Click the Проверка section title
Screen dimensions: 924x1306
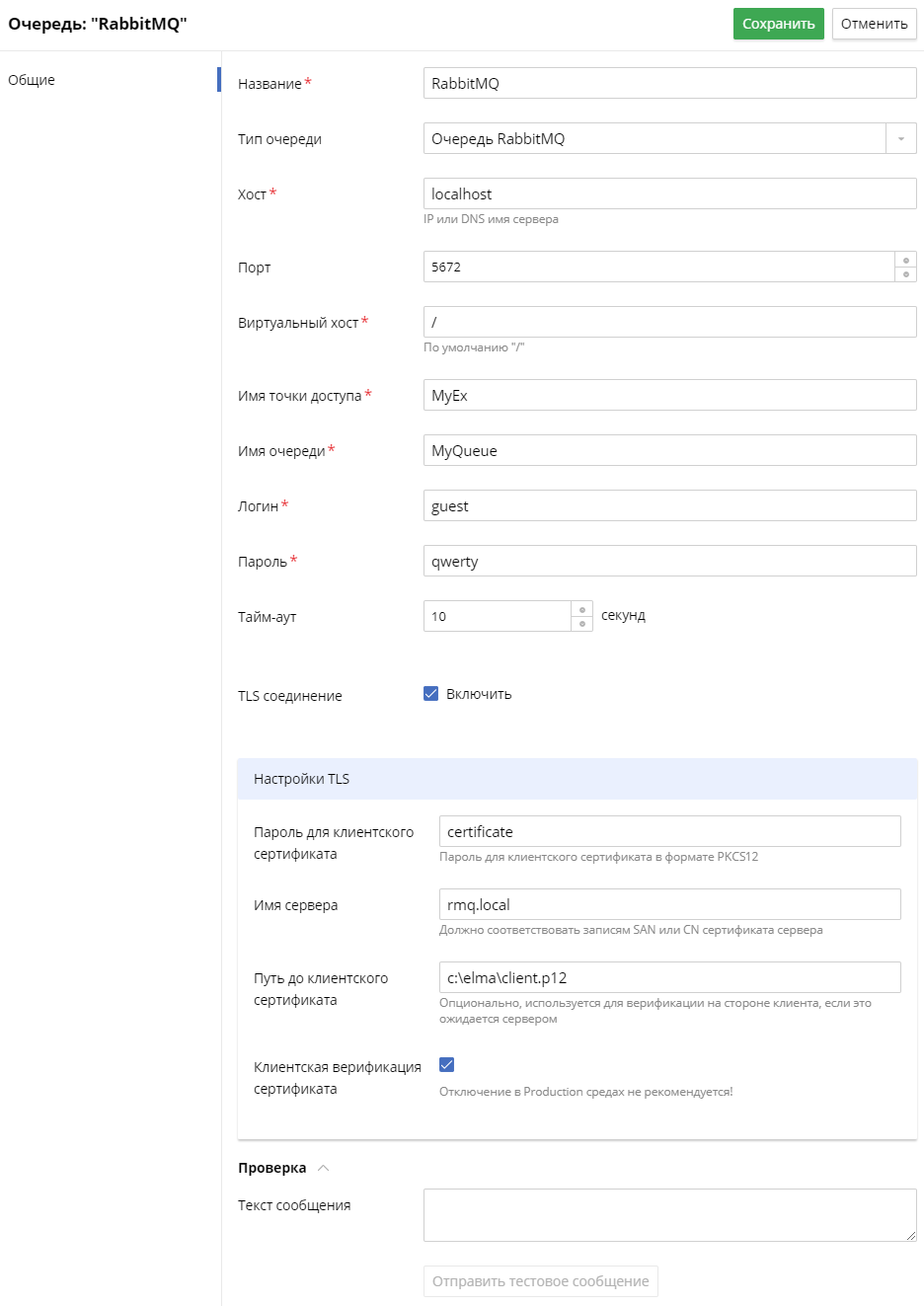(272, 1168)
